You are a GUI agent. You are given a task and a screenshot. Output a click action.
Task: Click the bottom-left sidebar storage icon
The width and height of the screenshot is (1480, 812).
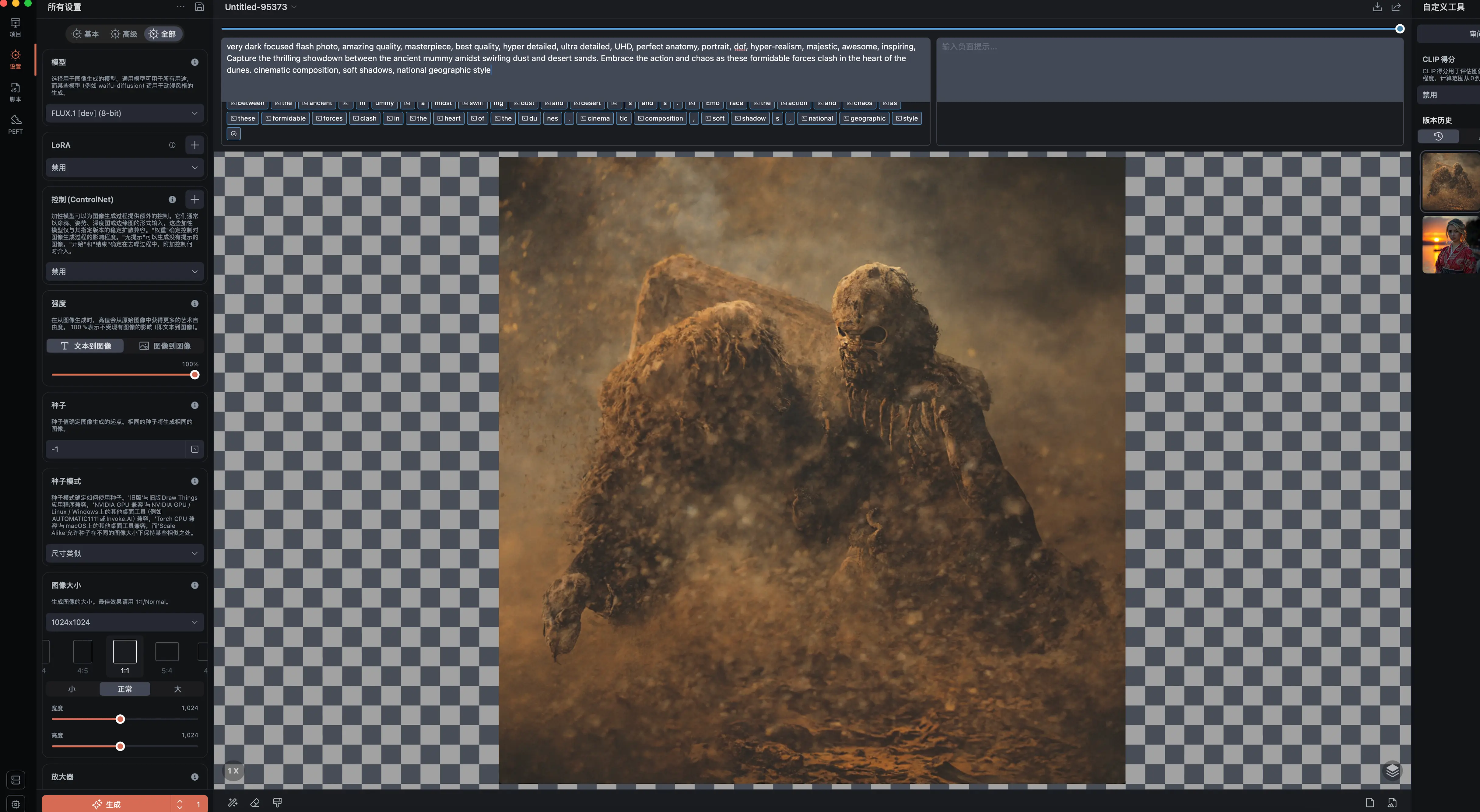(x=16, y=780)
